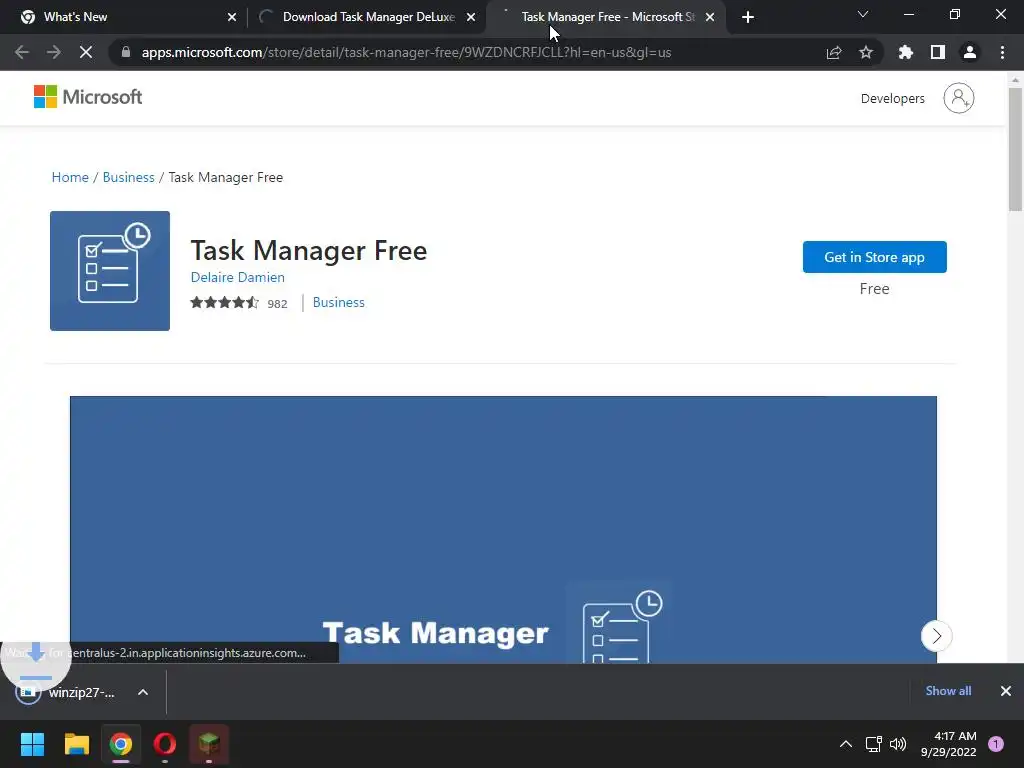This screenshot has width=1024, height=768.
Task: Click Get in Store app button
Action: (874, 257)
